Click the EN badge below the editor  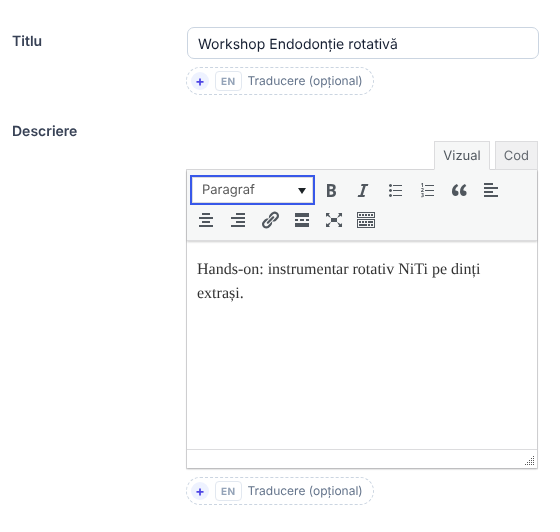(228, 491)
